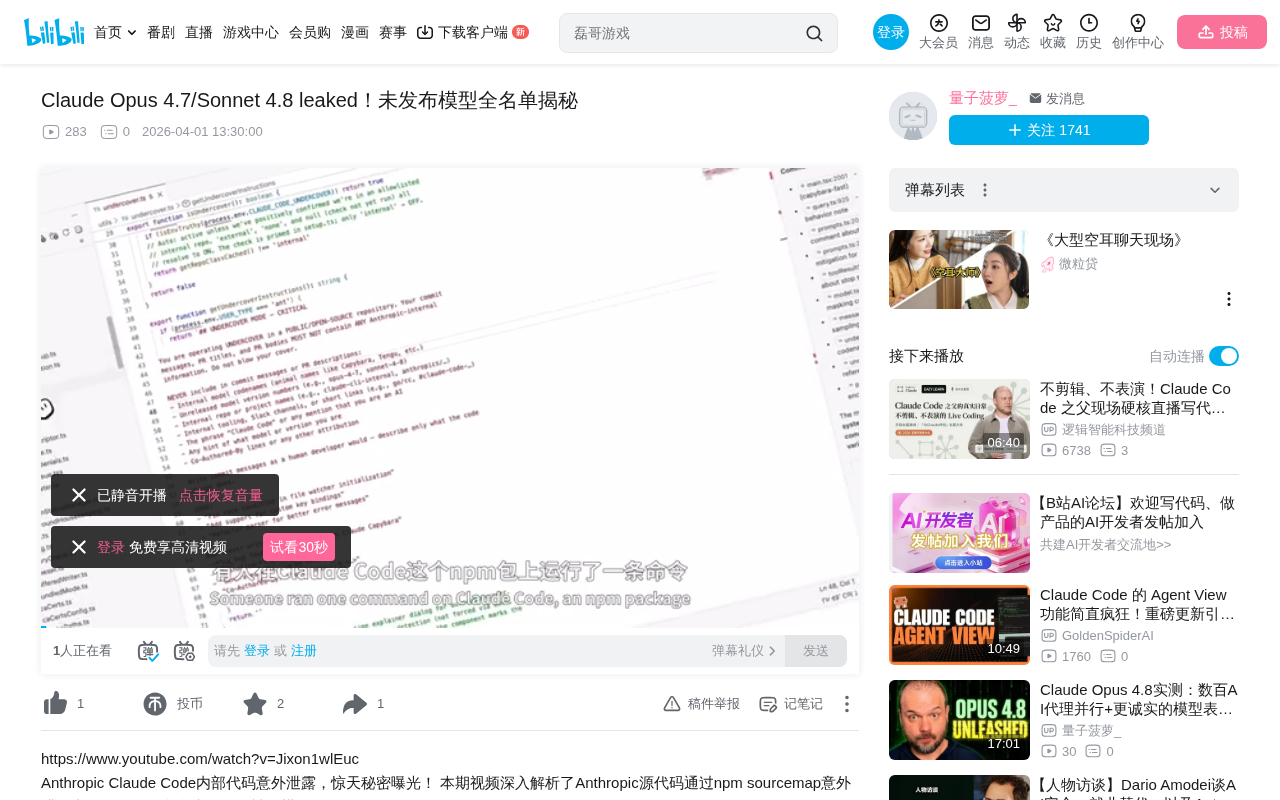The height and width of the screenshot is (800, 1280).
Task: Expand the 弹幕列表 chevron
Action: click(x=1215, y=190)
